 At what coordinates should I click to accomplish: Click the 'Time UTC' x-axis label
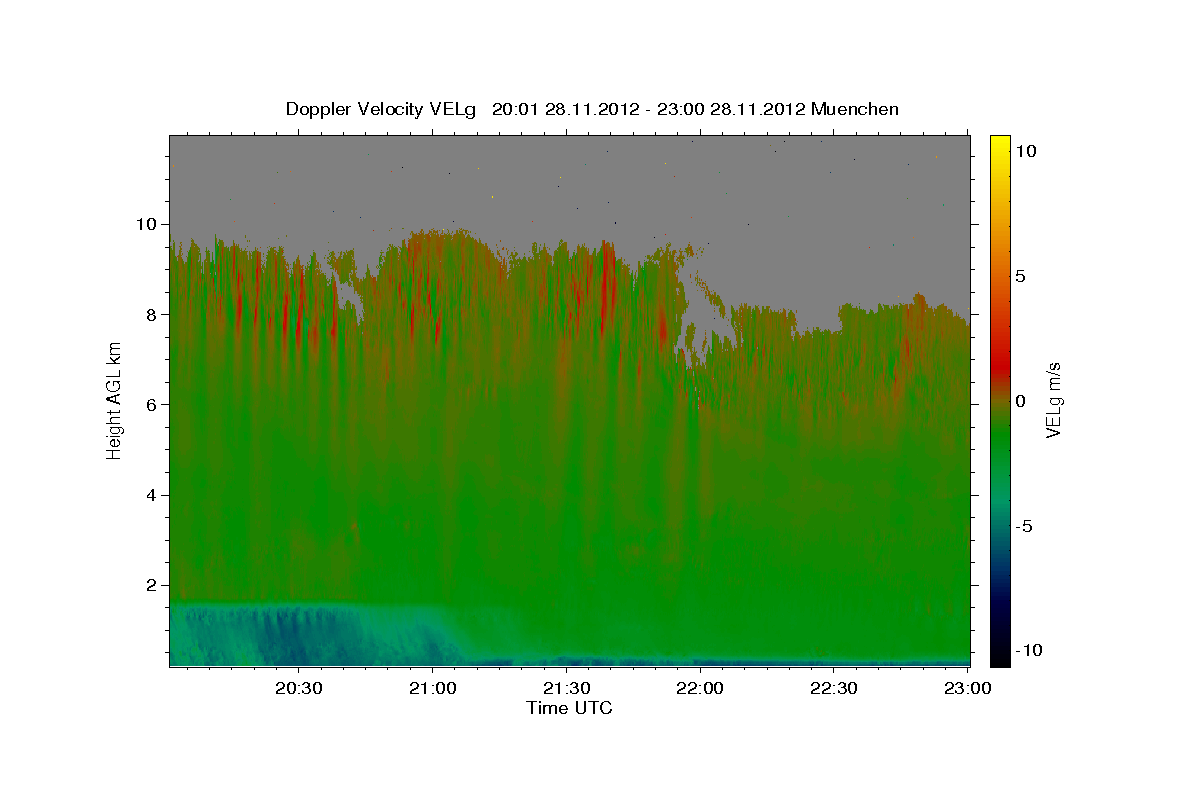pyautogui.click(x=569, y=708)
